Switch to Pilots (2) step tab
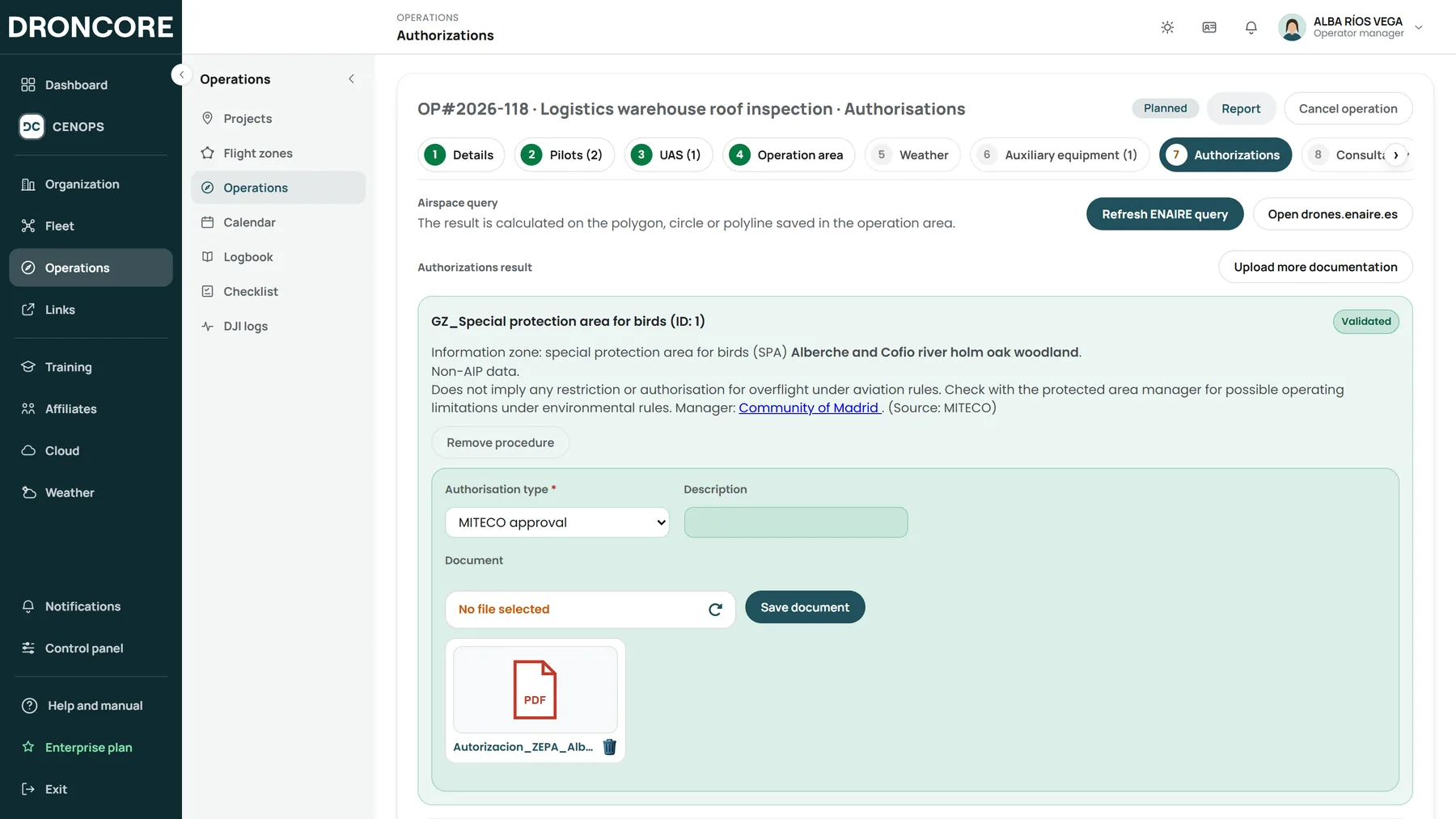This screenshot has height=819, width=1456. [x=565, y=155]
